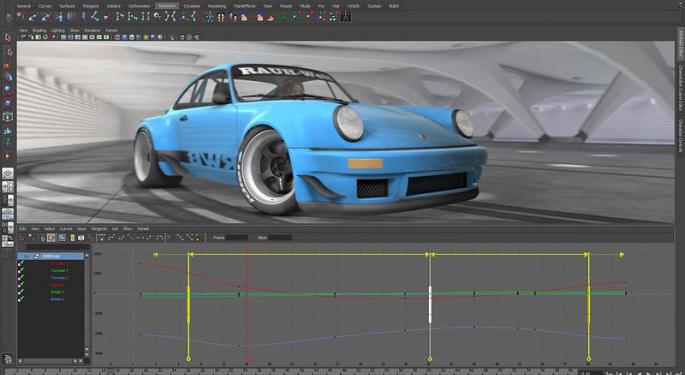
Task: Select the Universal Manipulator tool icon
Action: point(8,117)
